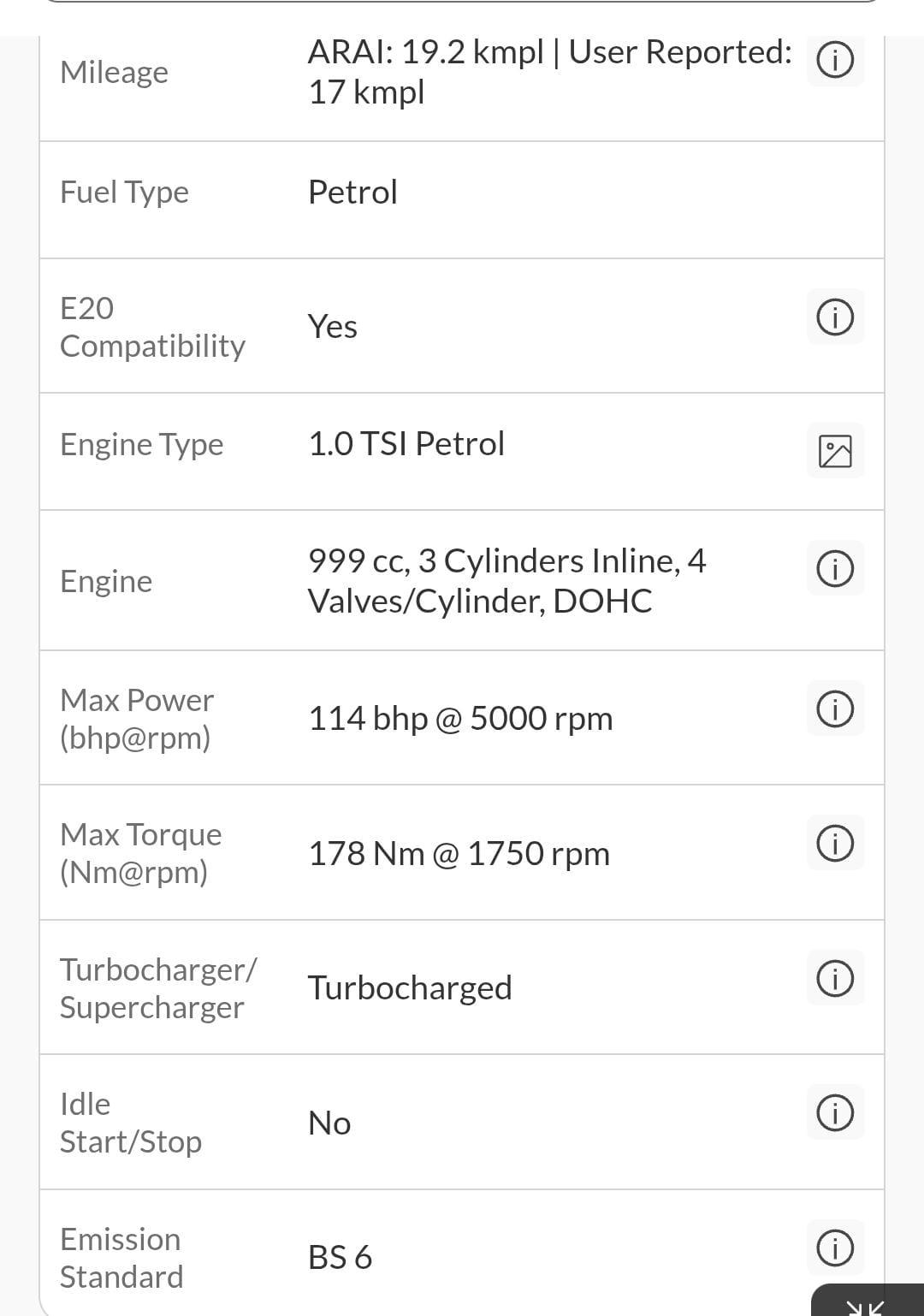Viewport: 924px width, 1316px height.
Task: Open the Mileage info icon
Action: [835, 61]
